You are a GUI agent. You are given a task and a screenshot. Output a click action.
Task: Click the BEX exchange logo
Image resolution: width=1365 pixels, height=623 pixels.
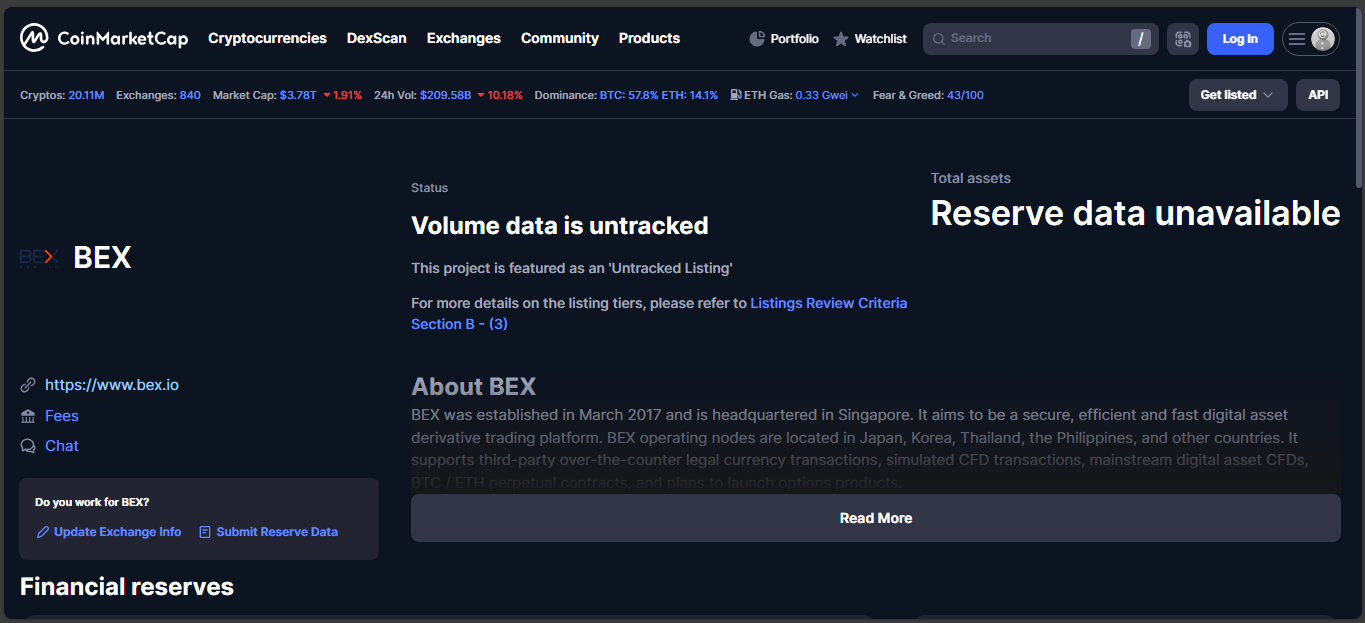click(39, 258)
